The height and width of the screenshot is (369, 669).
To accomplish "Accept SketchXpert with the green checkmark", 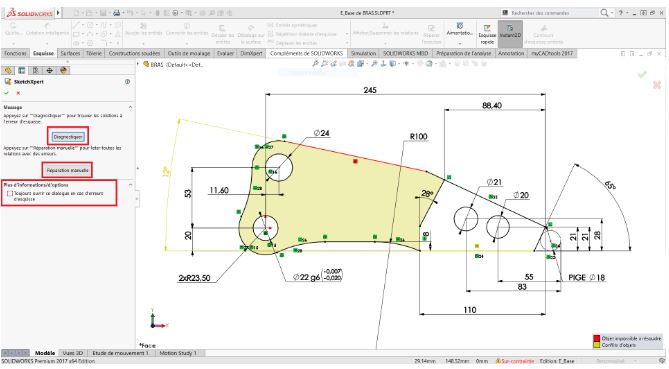I will [x=6, y=93].
